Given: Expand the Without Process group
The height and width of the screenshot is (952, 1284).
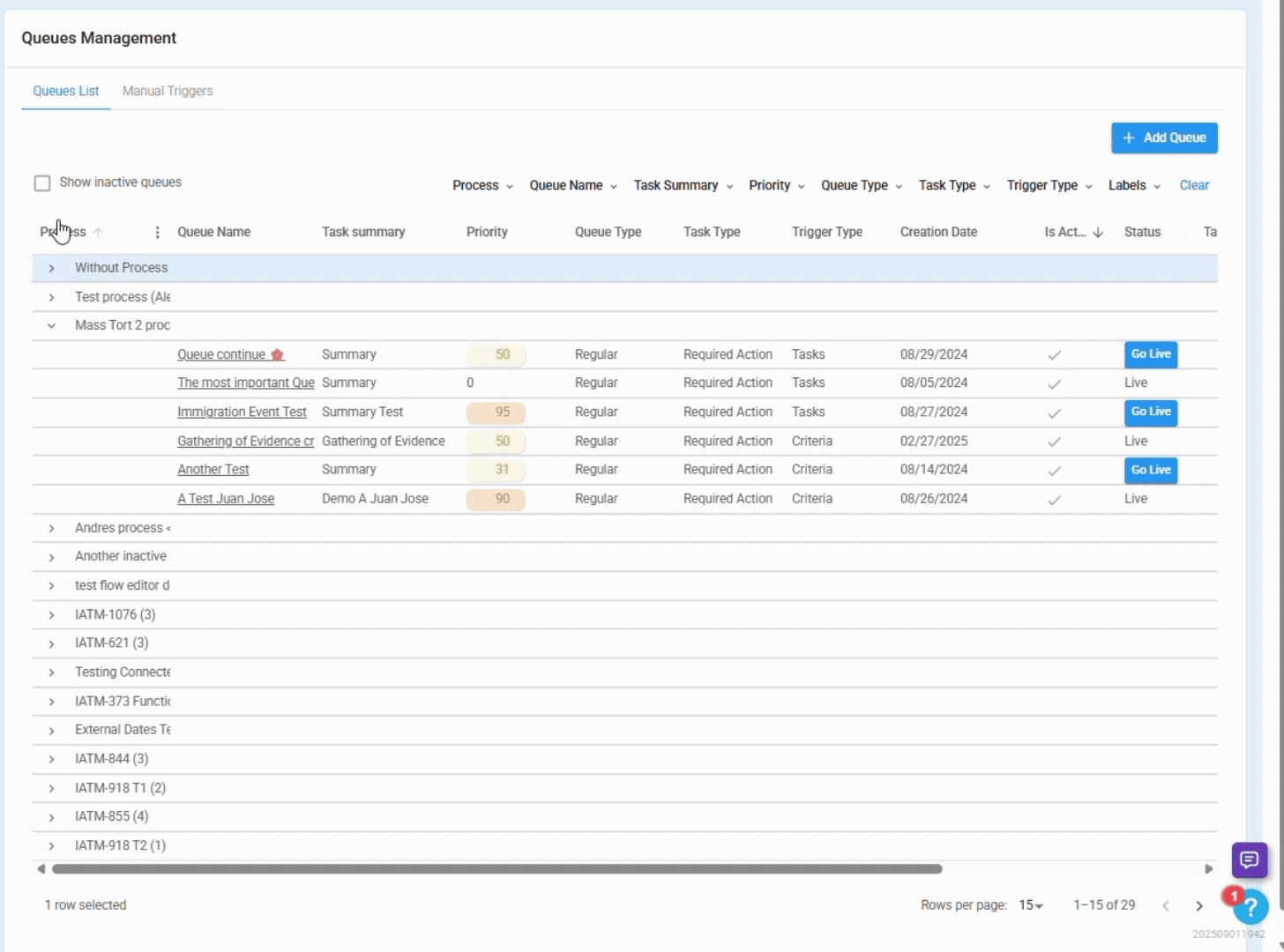Looking at the screenshot, I should 51,268.
